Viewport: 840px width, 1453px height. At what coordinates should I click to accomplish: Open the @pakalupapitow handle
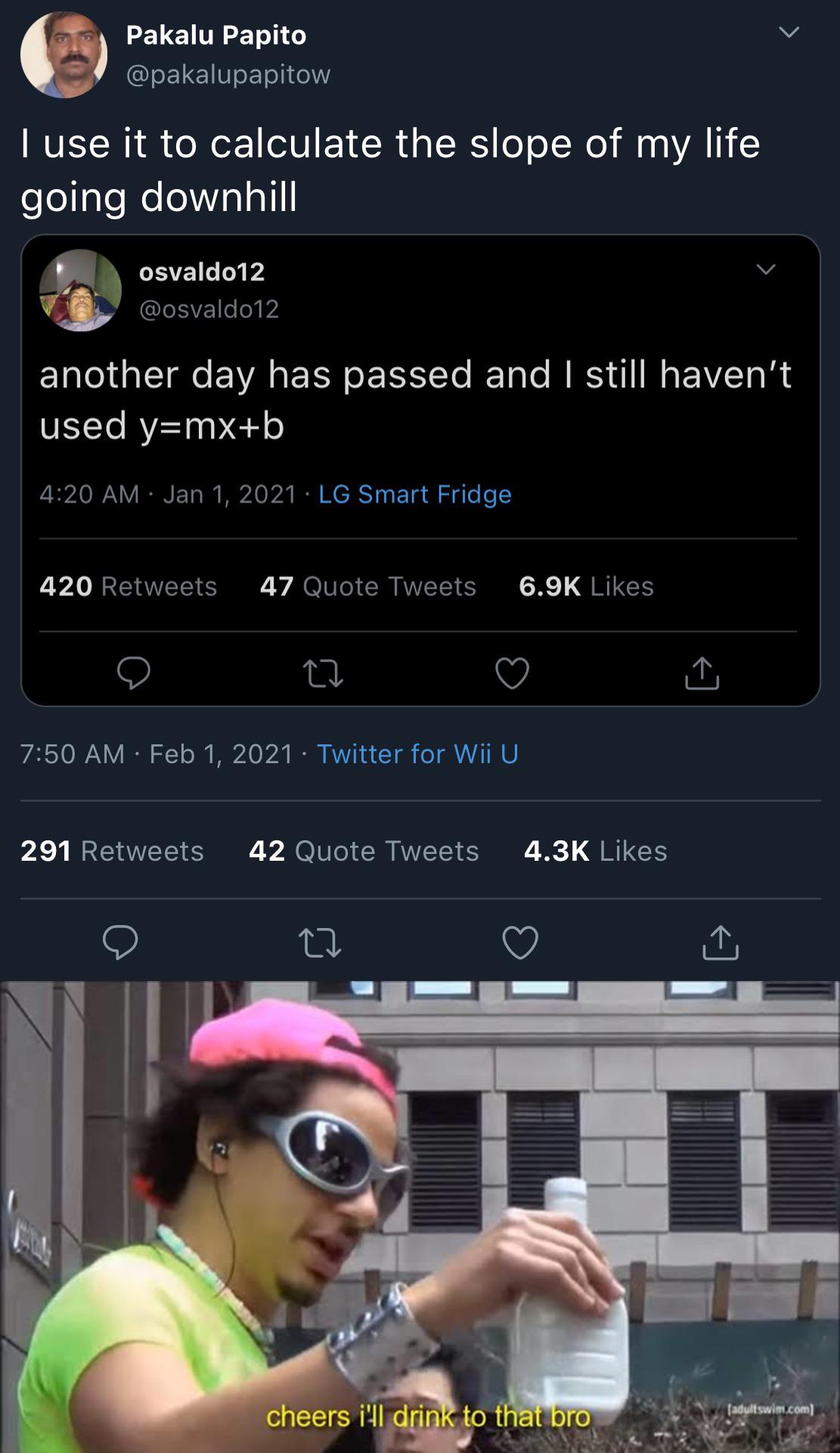[228, 74]
